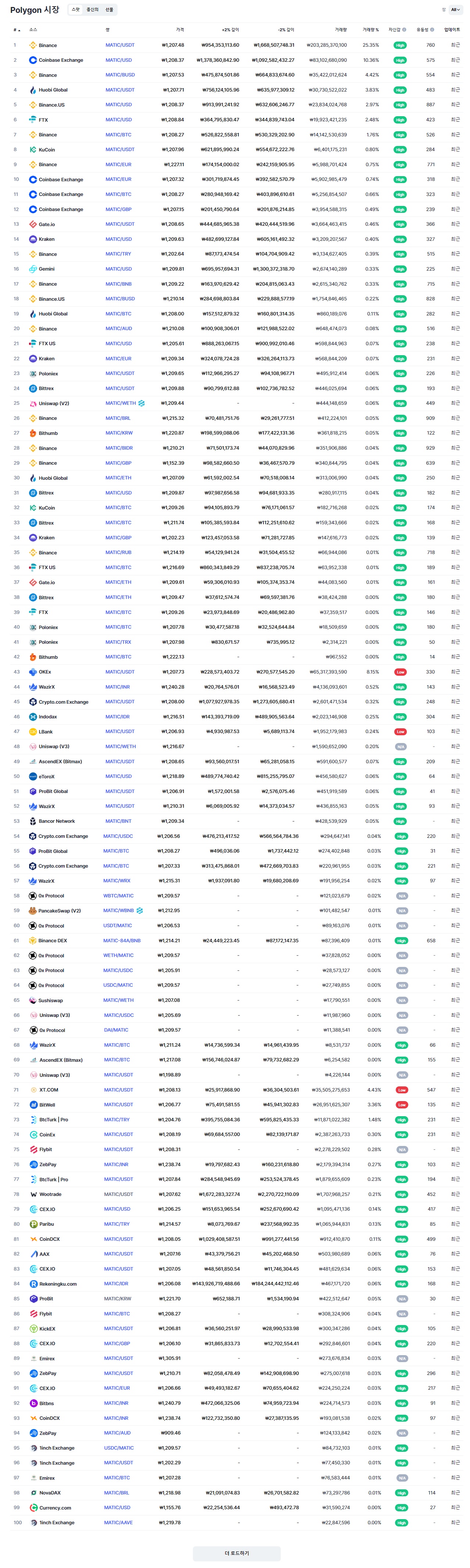Click the Sushiswap logo icon
This screenshot has height=1568, width=470.
click(x=33, y=1000)
